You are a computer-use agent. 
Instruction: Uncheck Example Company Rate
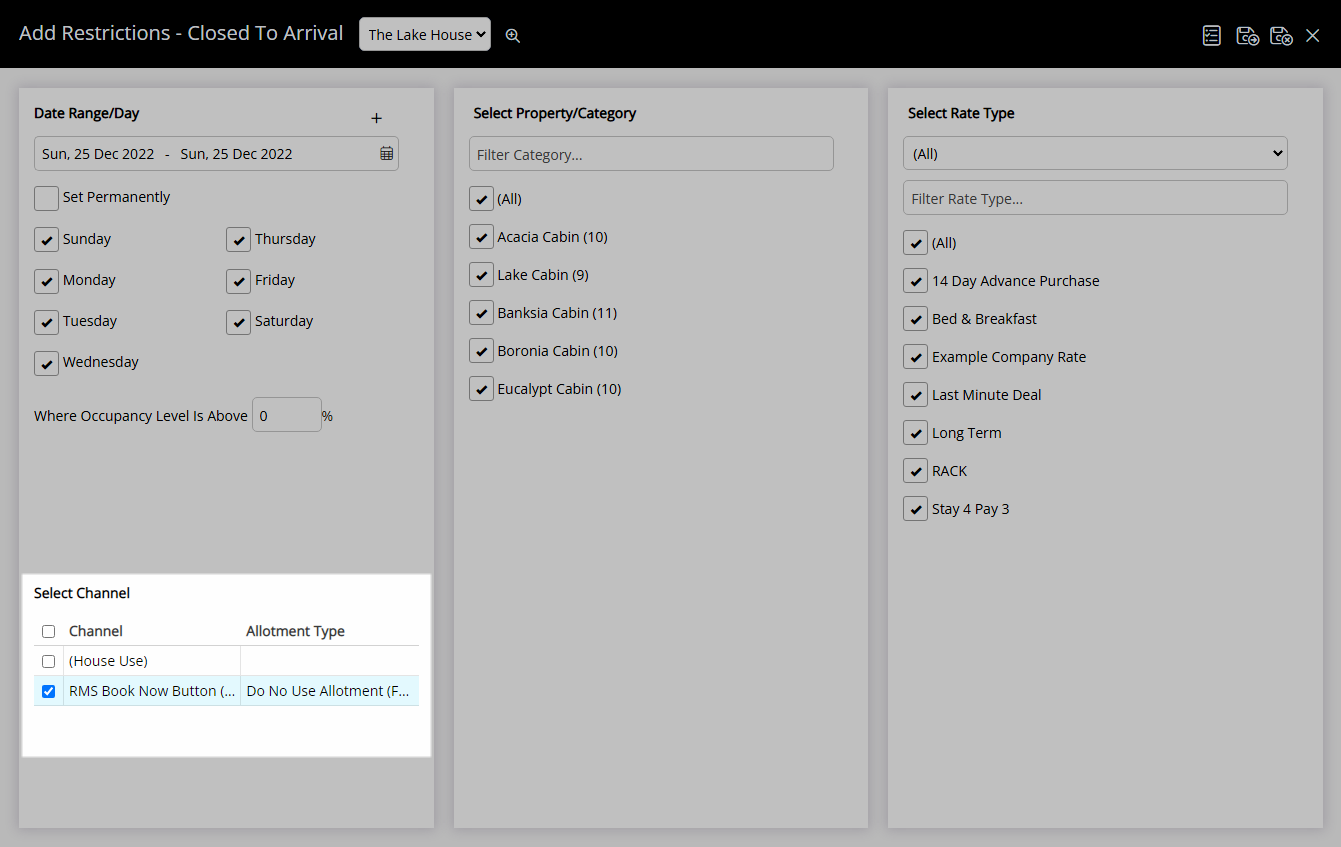[x=916, y=357]
